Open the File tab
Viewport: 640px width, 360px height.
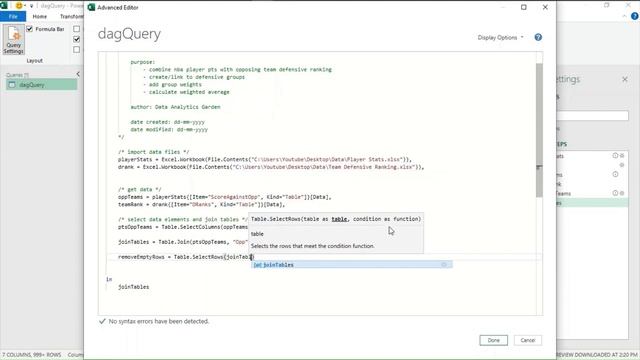coord(13,16)
